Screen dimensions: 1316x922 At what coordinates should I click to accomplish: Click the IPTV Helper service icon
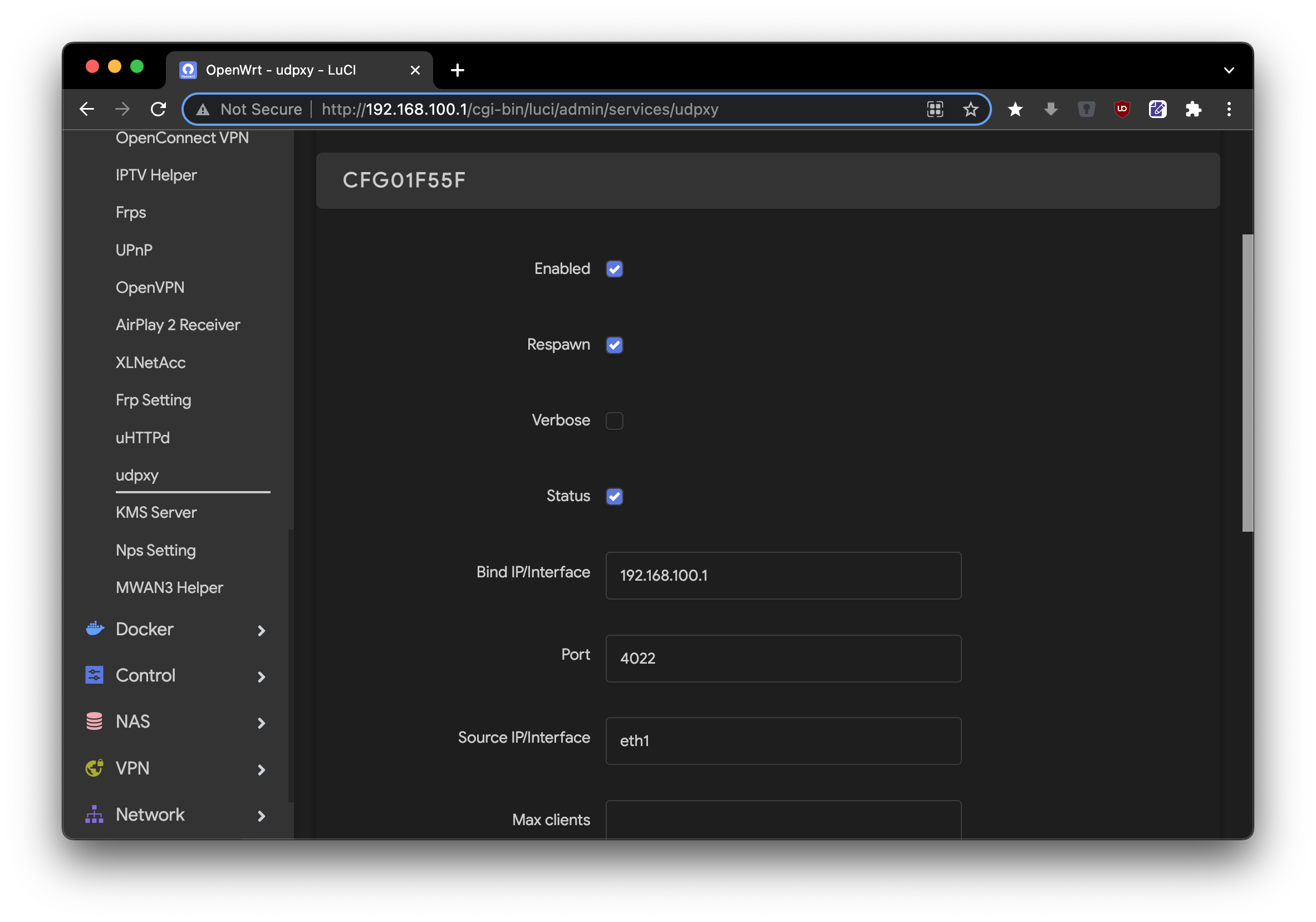[156, 175]
